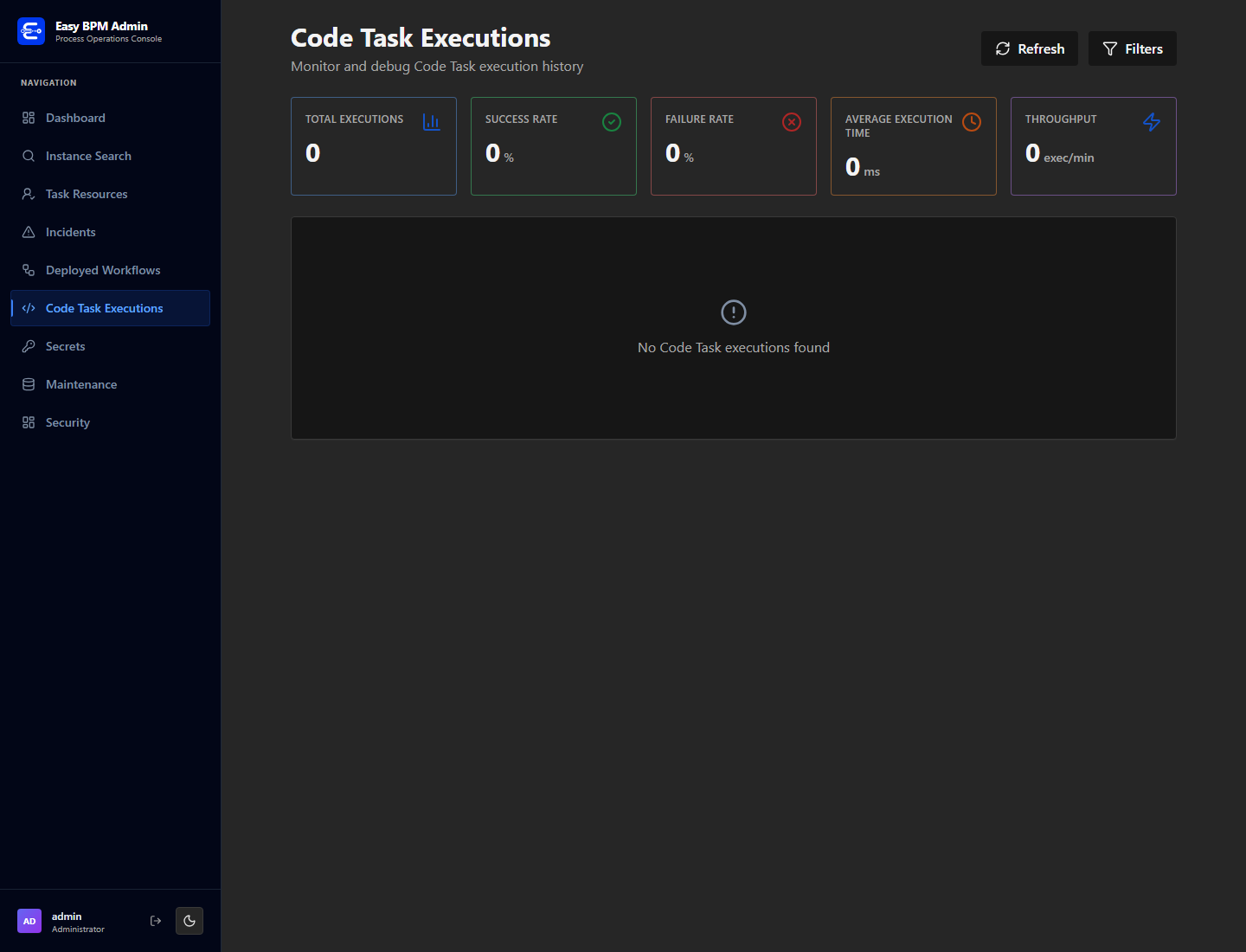The image size is (1246, 952).
Task: Click the lightning bolt icon on Throughput
Action: (x=1152, y=122)
